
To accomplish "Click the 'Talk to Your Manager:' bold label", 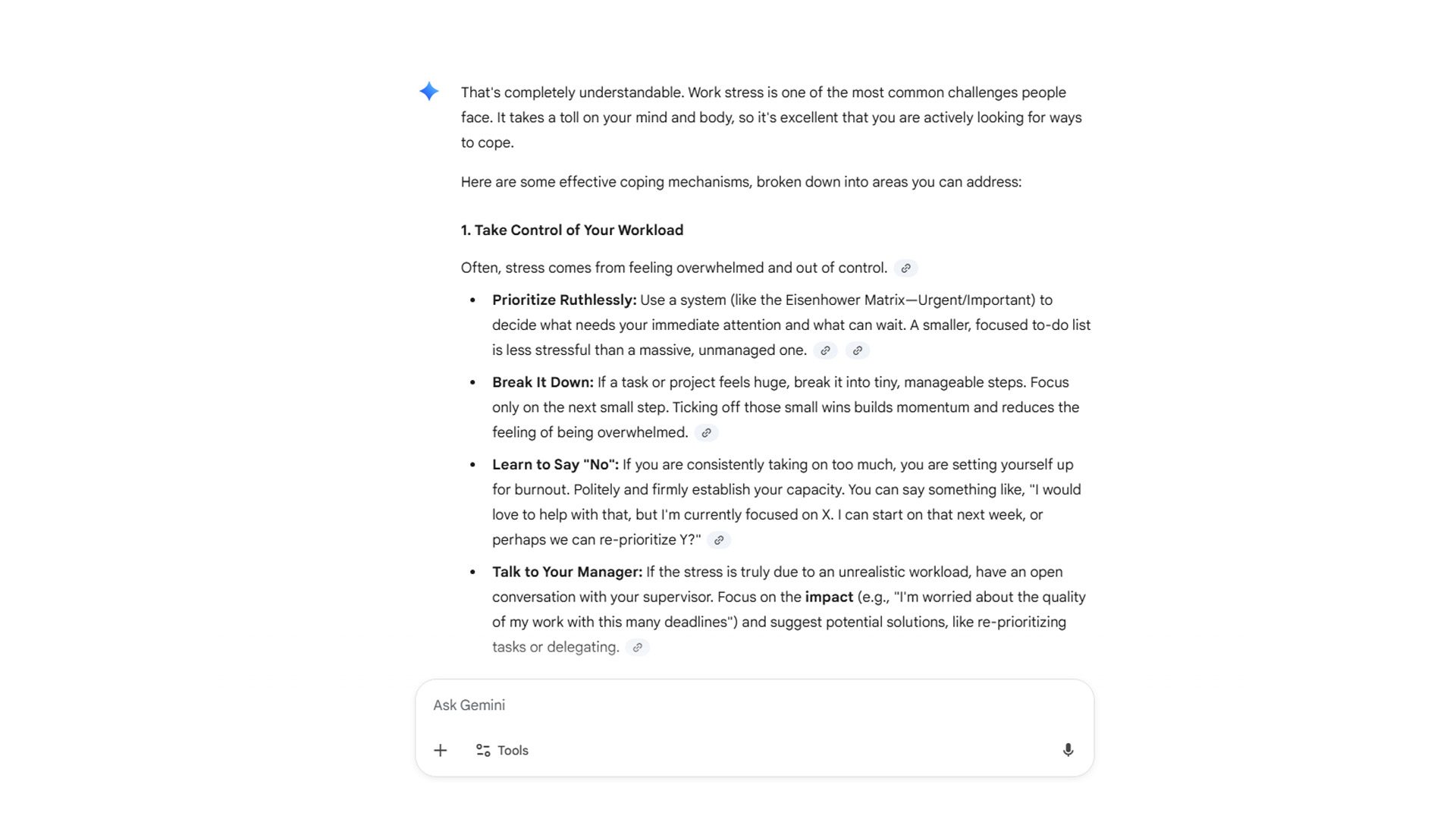I will click(567, 573).
